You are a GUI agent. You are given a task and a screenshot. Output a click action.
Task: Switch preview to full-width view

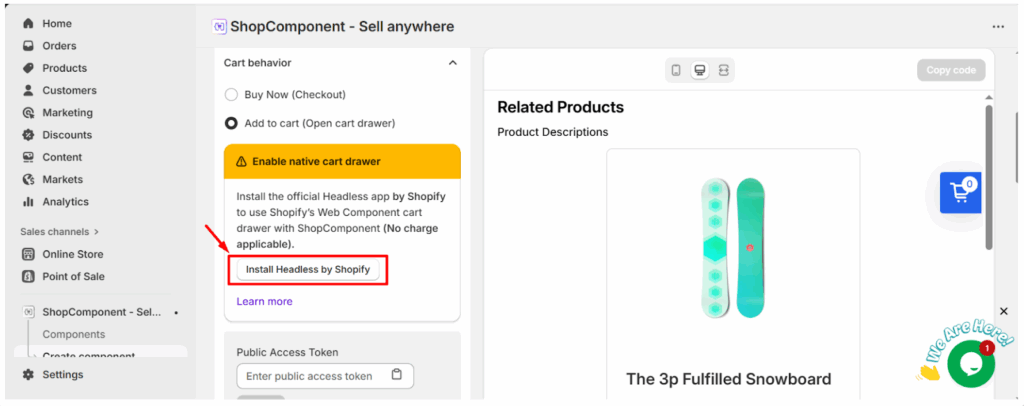[724, 70]
